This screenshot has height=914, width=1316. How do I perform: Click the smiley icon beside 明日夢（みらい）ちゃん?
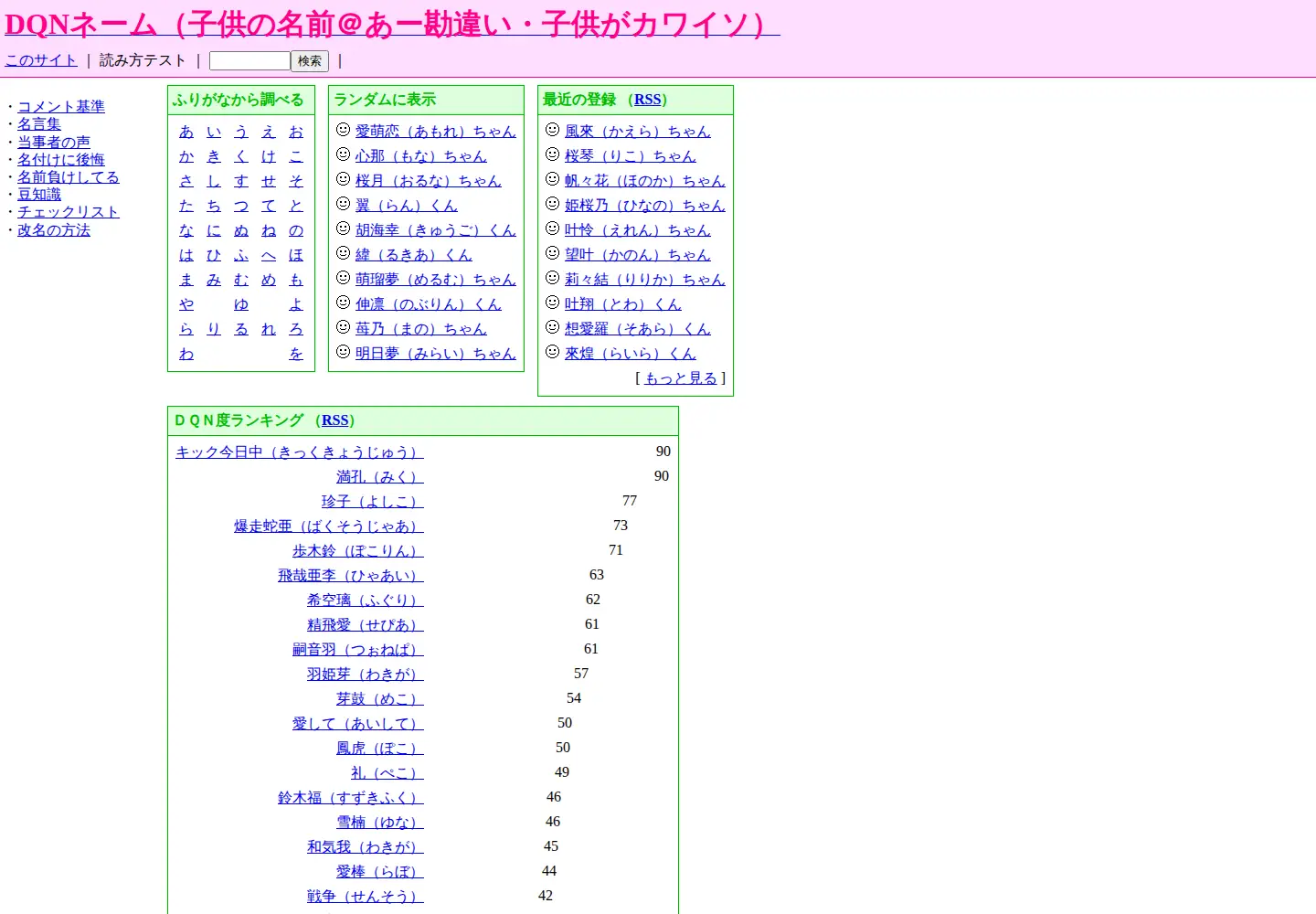(343, 352)
